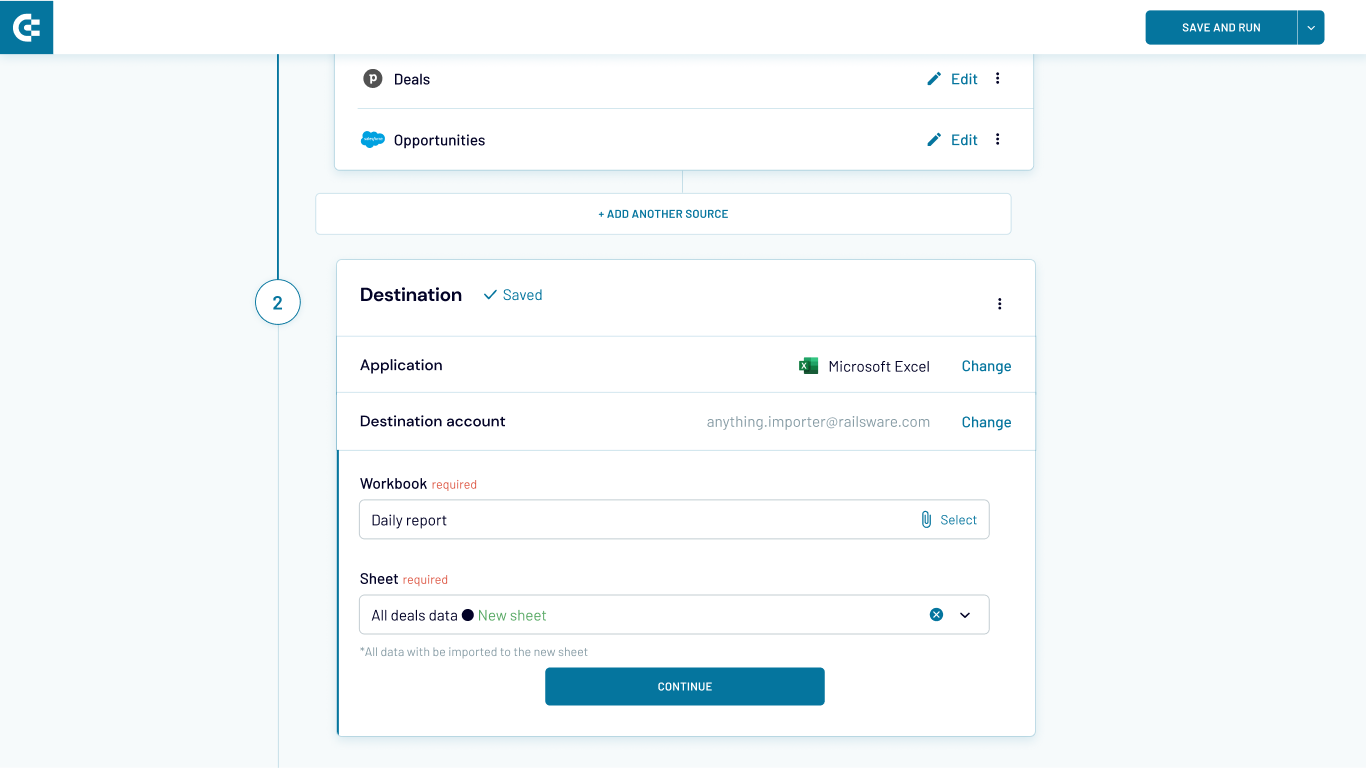Open the three-dot menu for Deals

997,79
